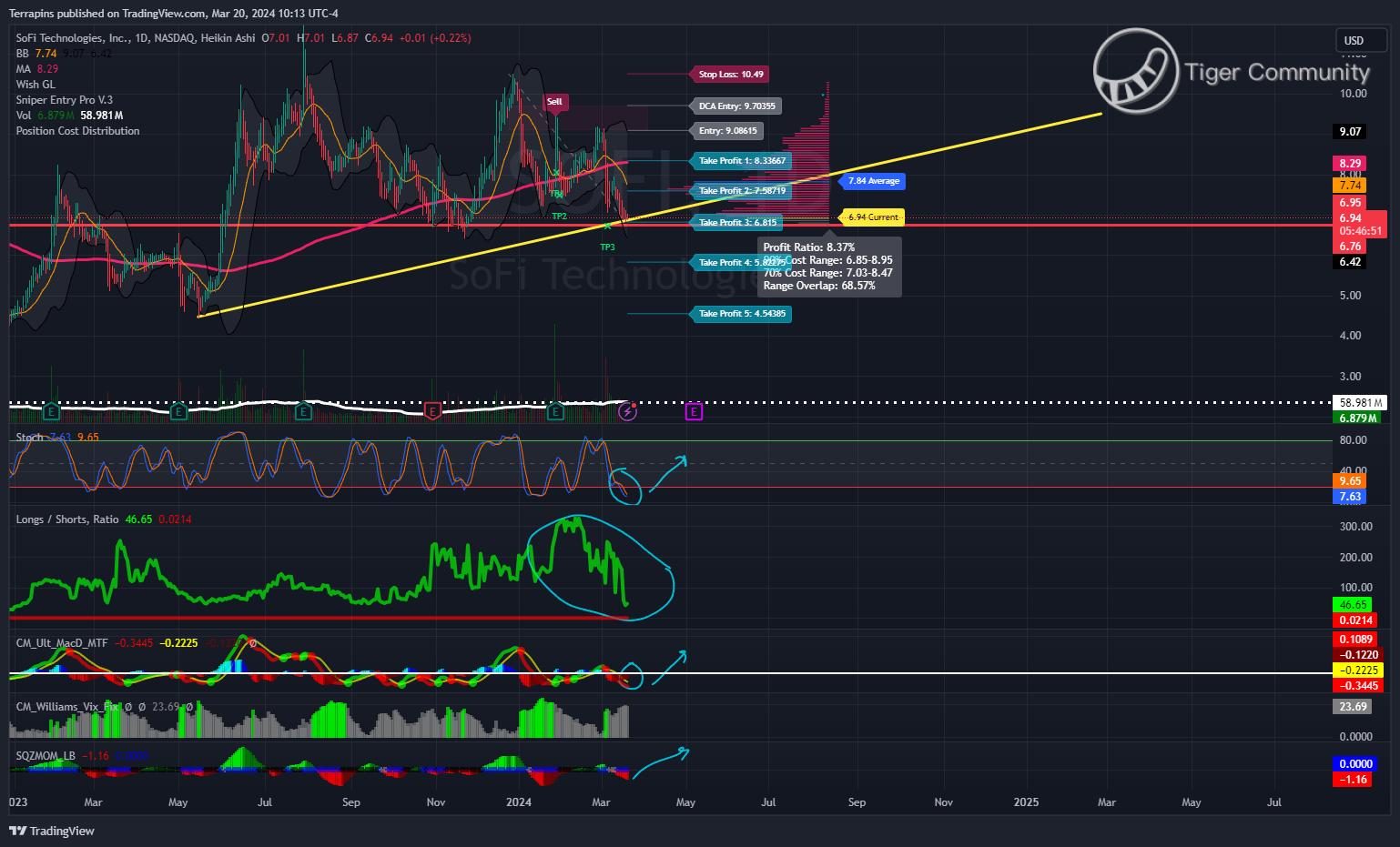Viewport: 1400px width, 847px height.
Task: Click the 9.07 price axis label
Action: (x=1351, y=132)
